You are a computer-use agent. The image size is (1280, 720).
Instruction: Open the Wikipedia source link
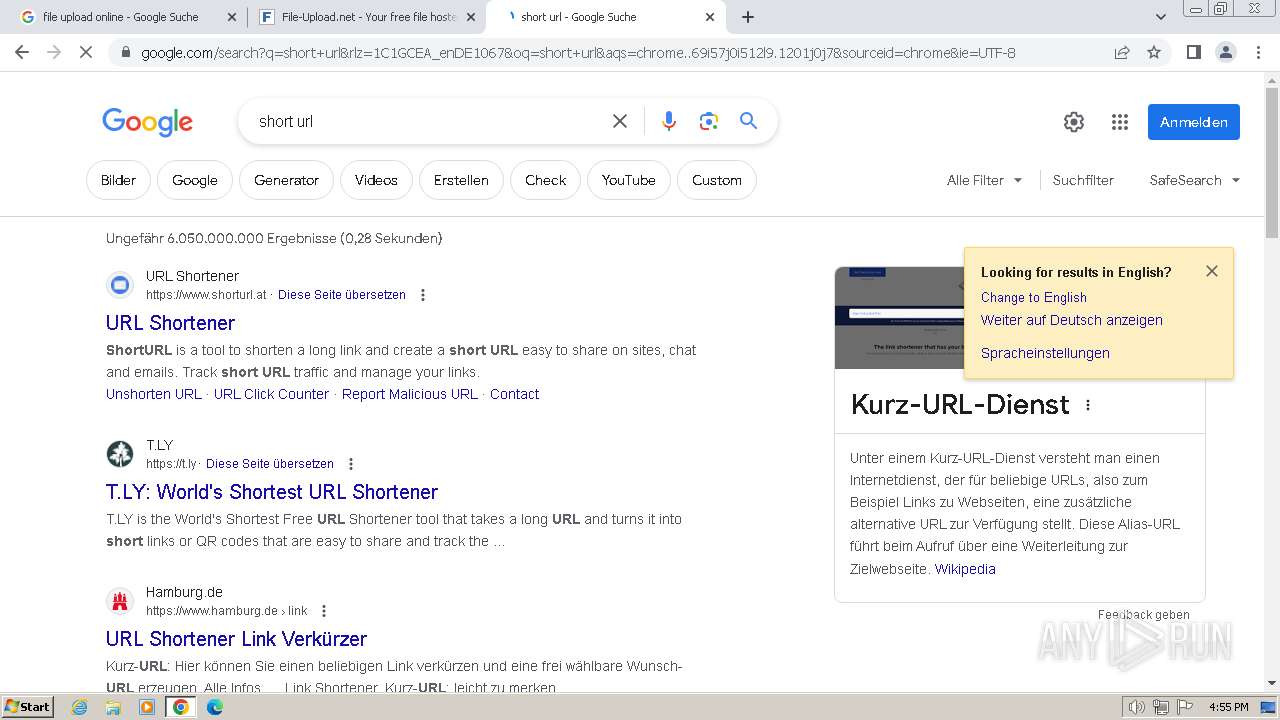click(x=965, y=569)
